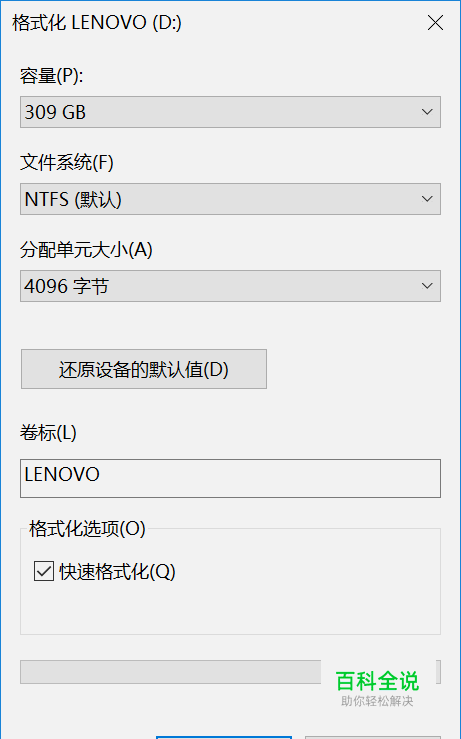The height and width of the screenshot is (739, 461).
Task: Uncheck the 快速格式化 checkbox box
Action: (x=44, y=571)
